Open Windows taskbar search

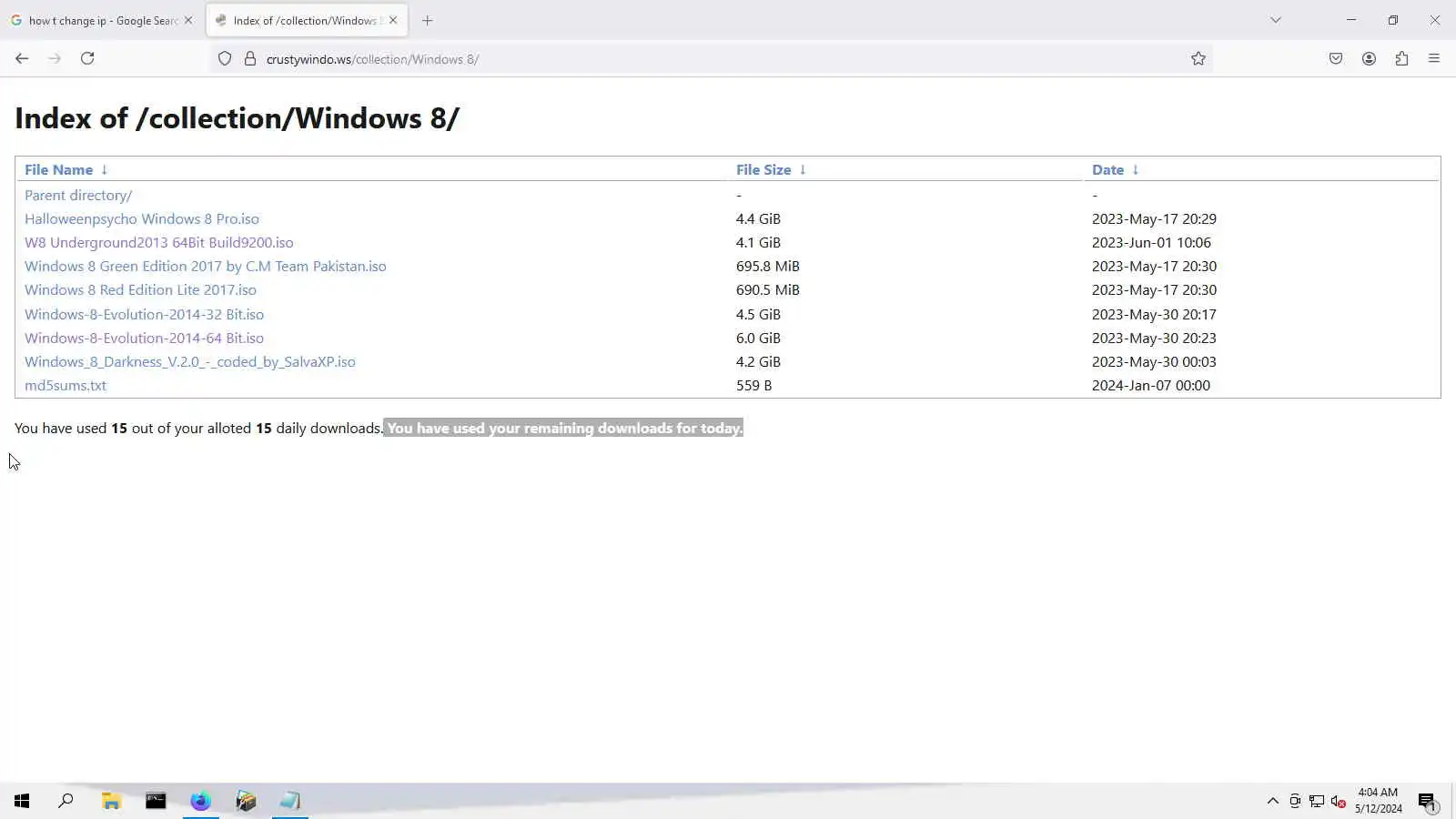point(66,801)
